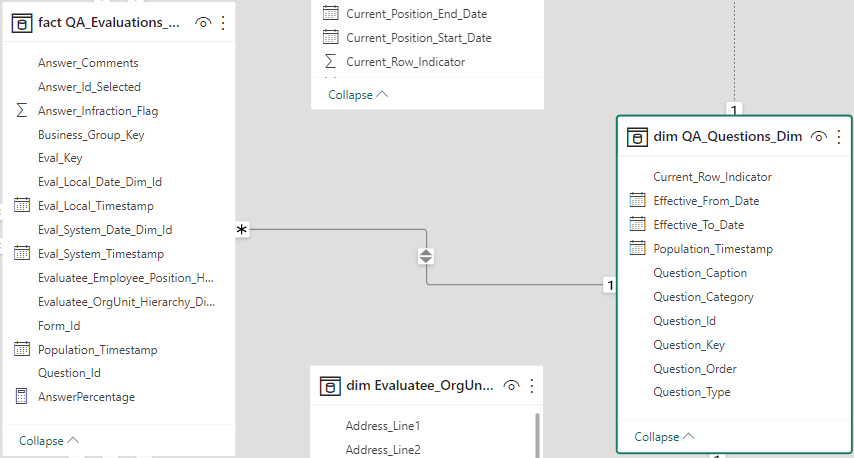Click calendar icon beside Eval_Local_Timestamp

(22, 205)
